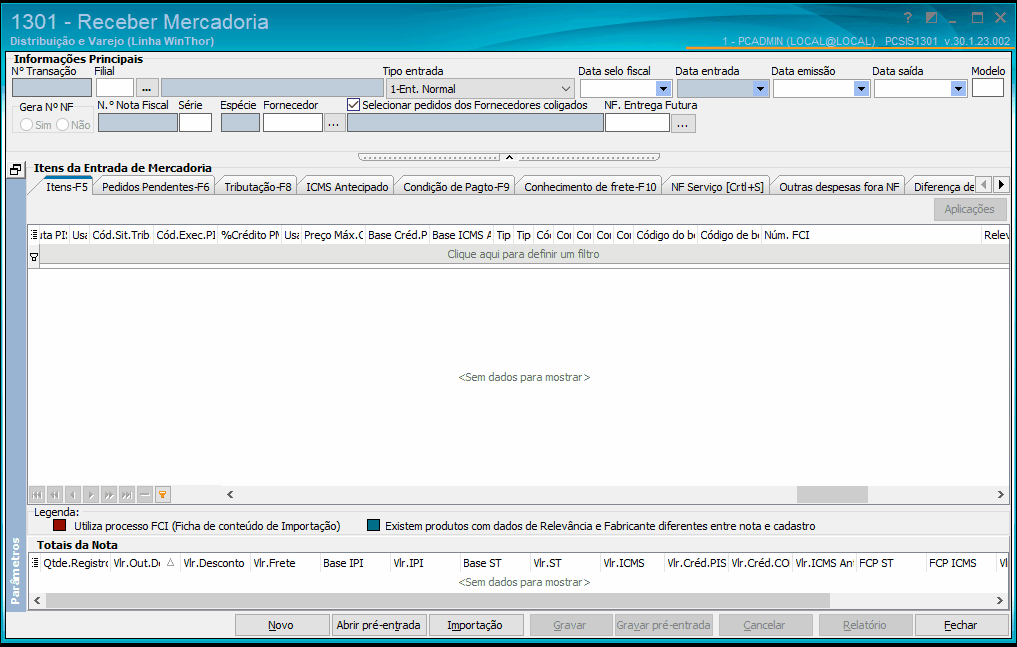Click the Filial input field
Image resolution: width=1017 pixels, height=647 pixels.
point(115,88)
